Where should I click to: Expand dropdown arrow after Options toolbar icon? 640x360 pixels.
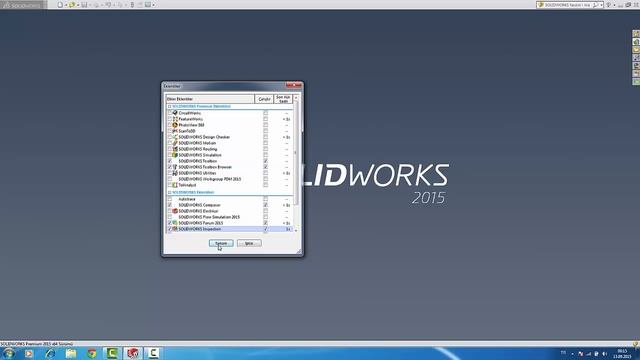pyautogui.click(x=154, y=5)
